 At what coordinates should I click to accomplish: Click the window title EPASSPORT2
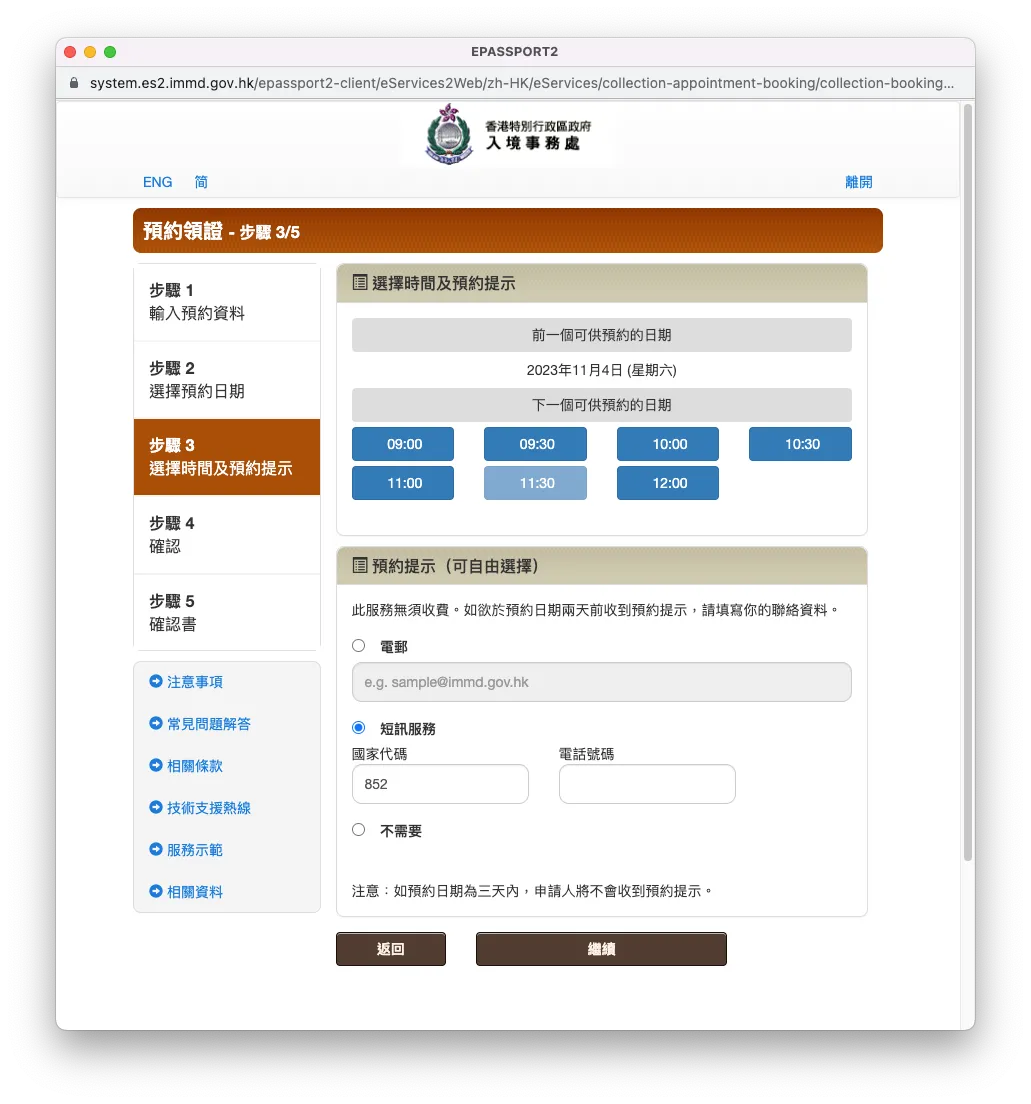[515, 51]
